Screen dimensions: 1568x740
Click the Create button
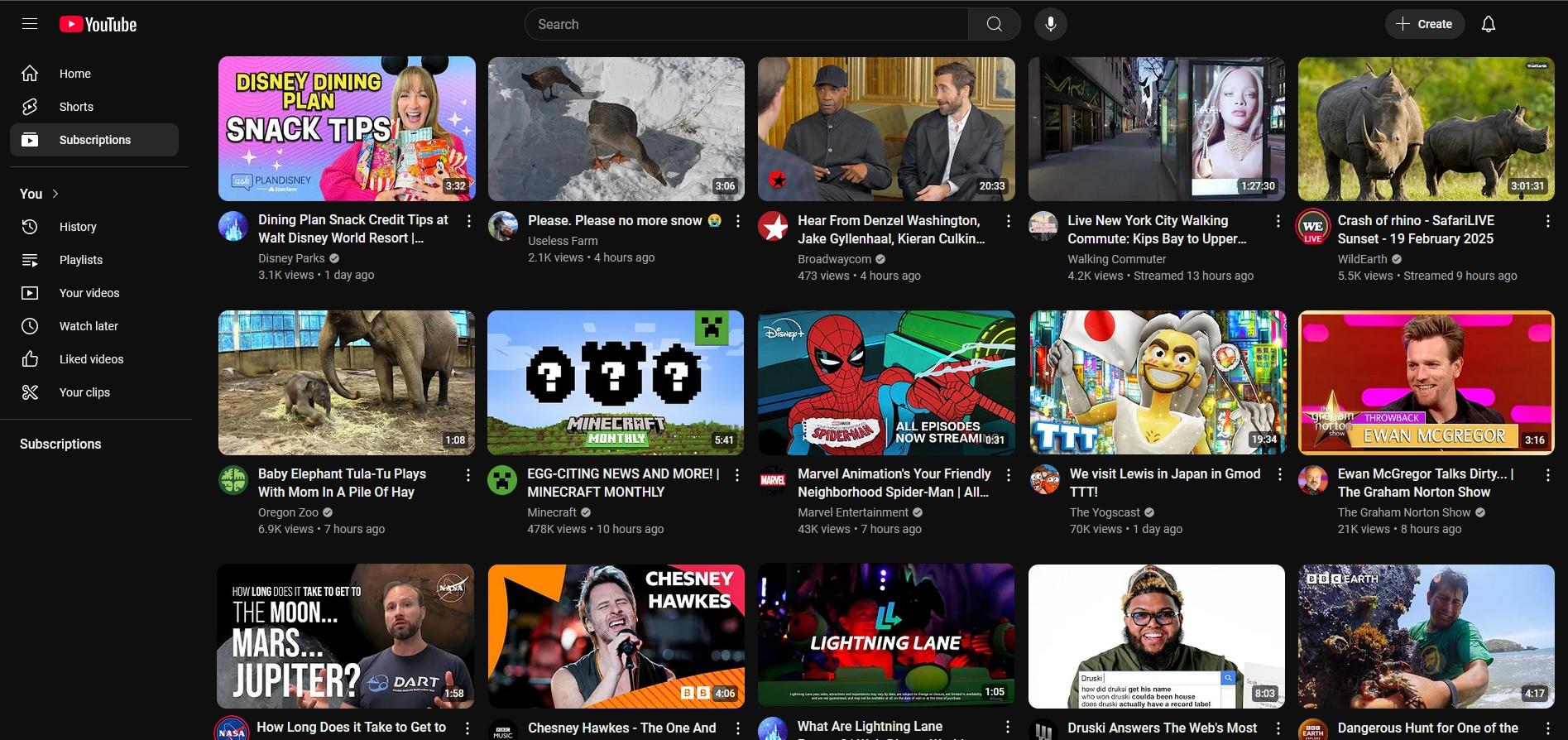(x=1424, y=24)
